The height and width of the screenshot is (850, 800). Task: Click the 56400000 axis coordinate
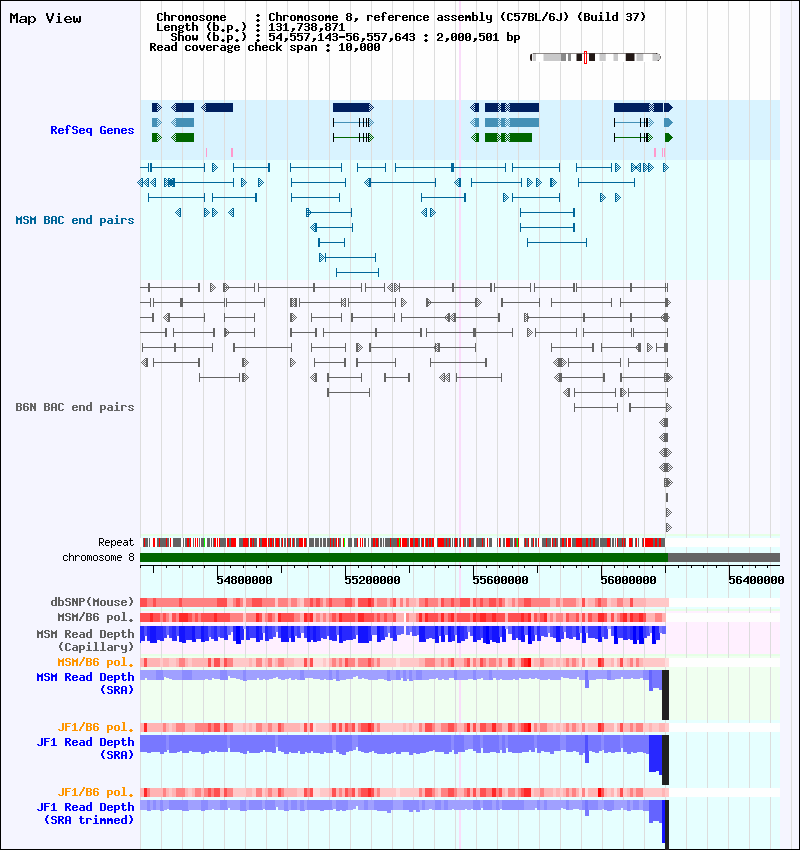point(756,580)
